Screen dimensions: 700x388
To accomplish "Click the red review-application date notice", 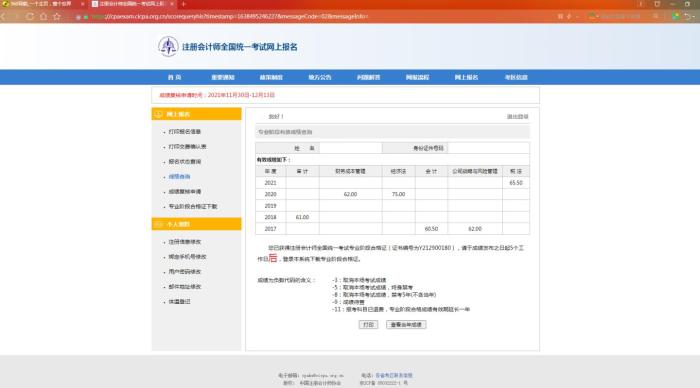I will click(x=217, y=95).
